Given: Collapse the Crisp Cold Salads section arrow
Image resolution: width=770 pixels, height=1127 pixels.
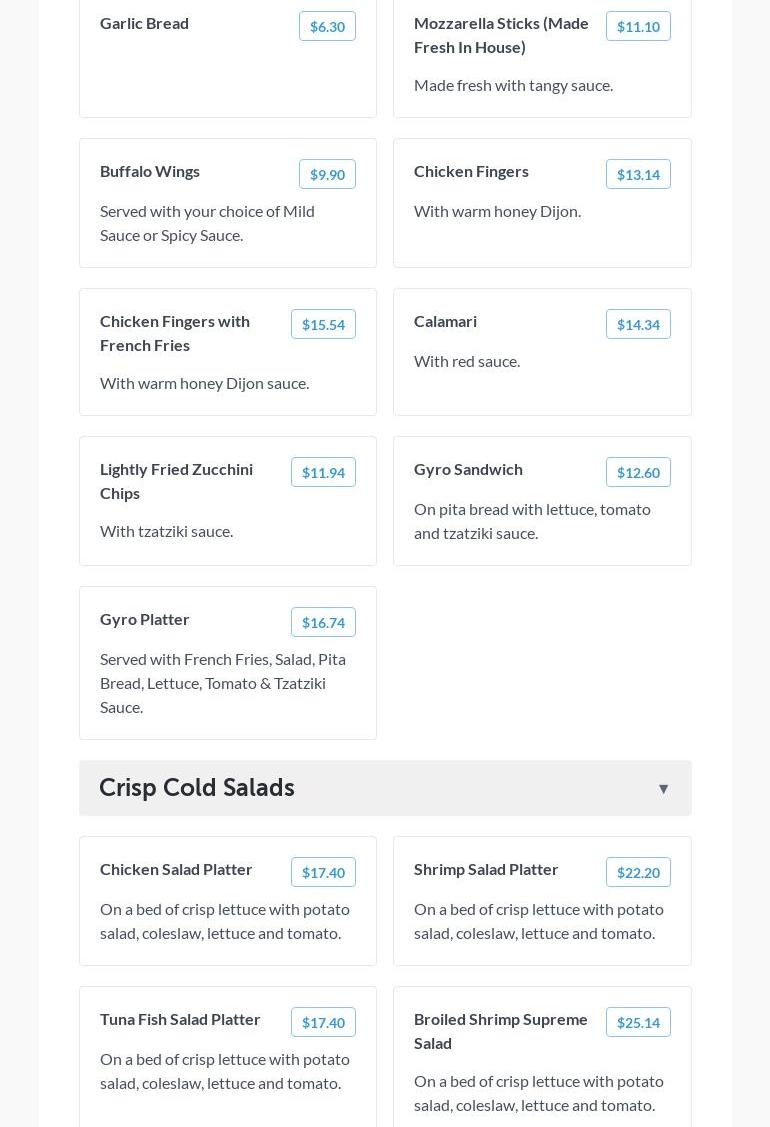Looking at the screenshot, I should [663, 789].
